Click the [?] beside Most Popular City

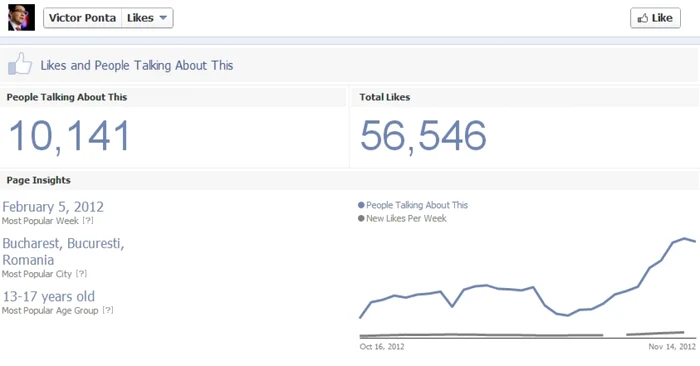point(81,274)
